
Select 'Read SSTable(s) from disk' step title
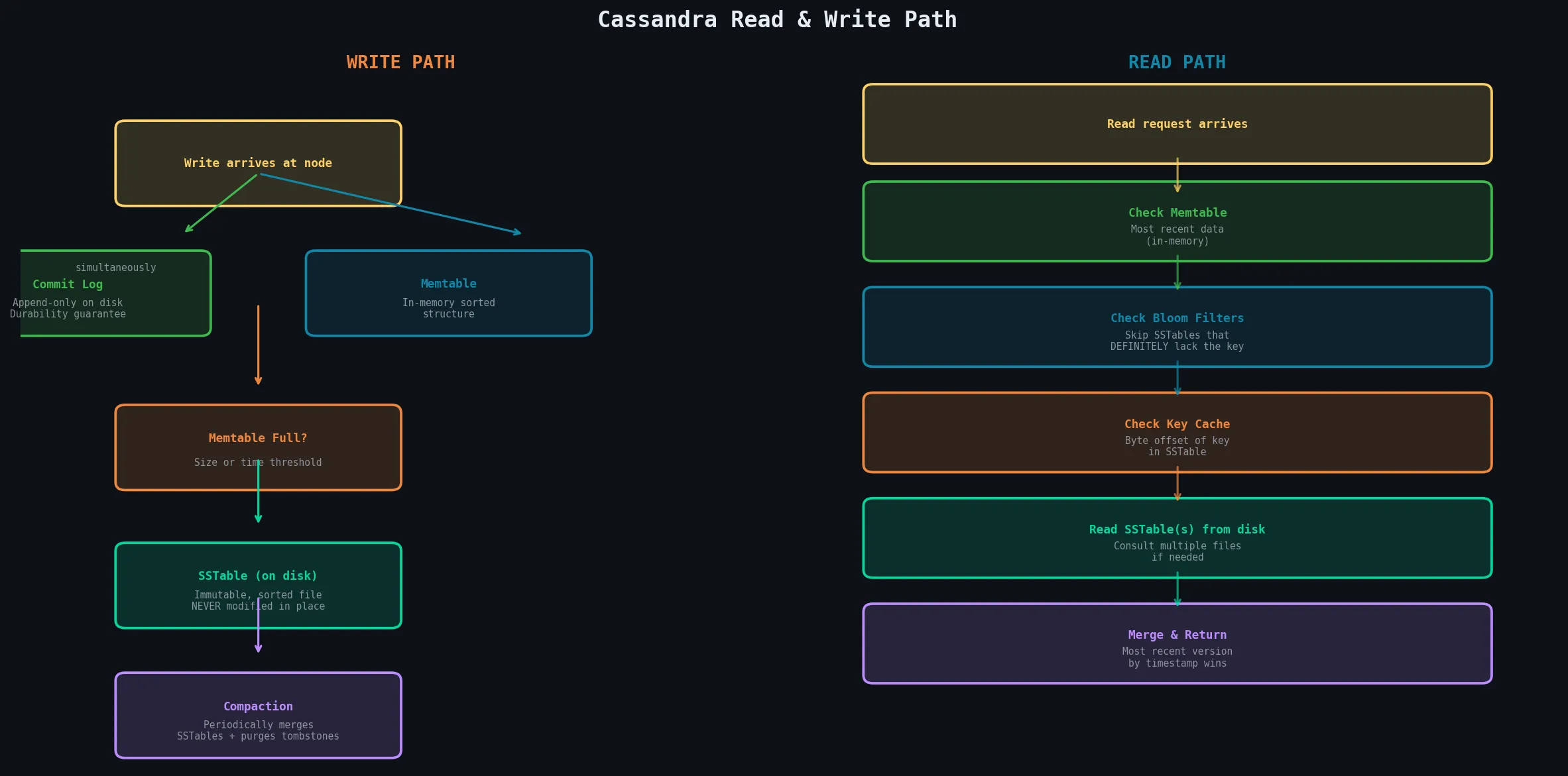pyautogui.click(x=1177, y=529)
